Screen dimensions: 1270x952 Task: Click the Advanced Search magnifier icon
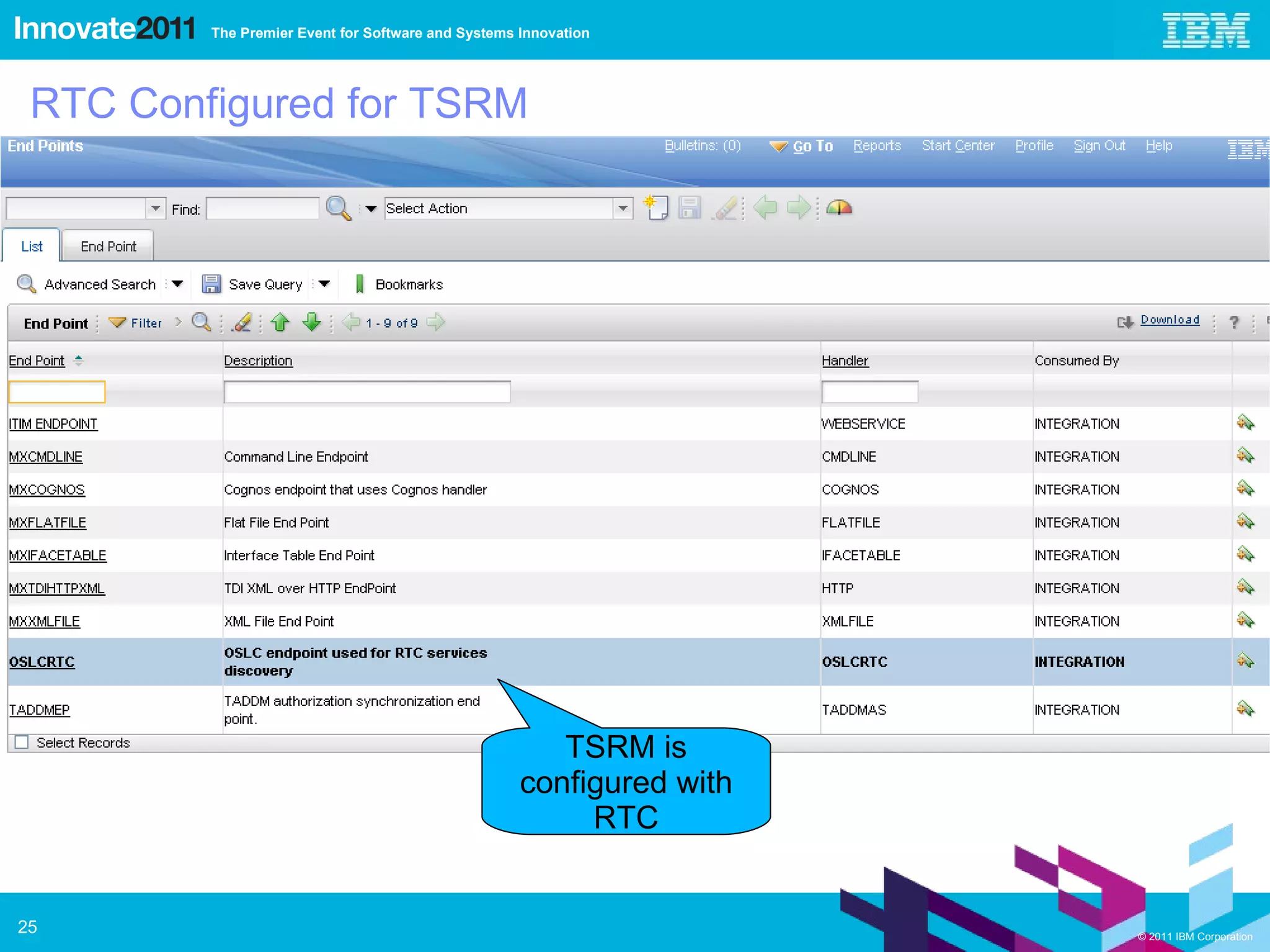[x=26, y=284]
